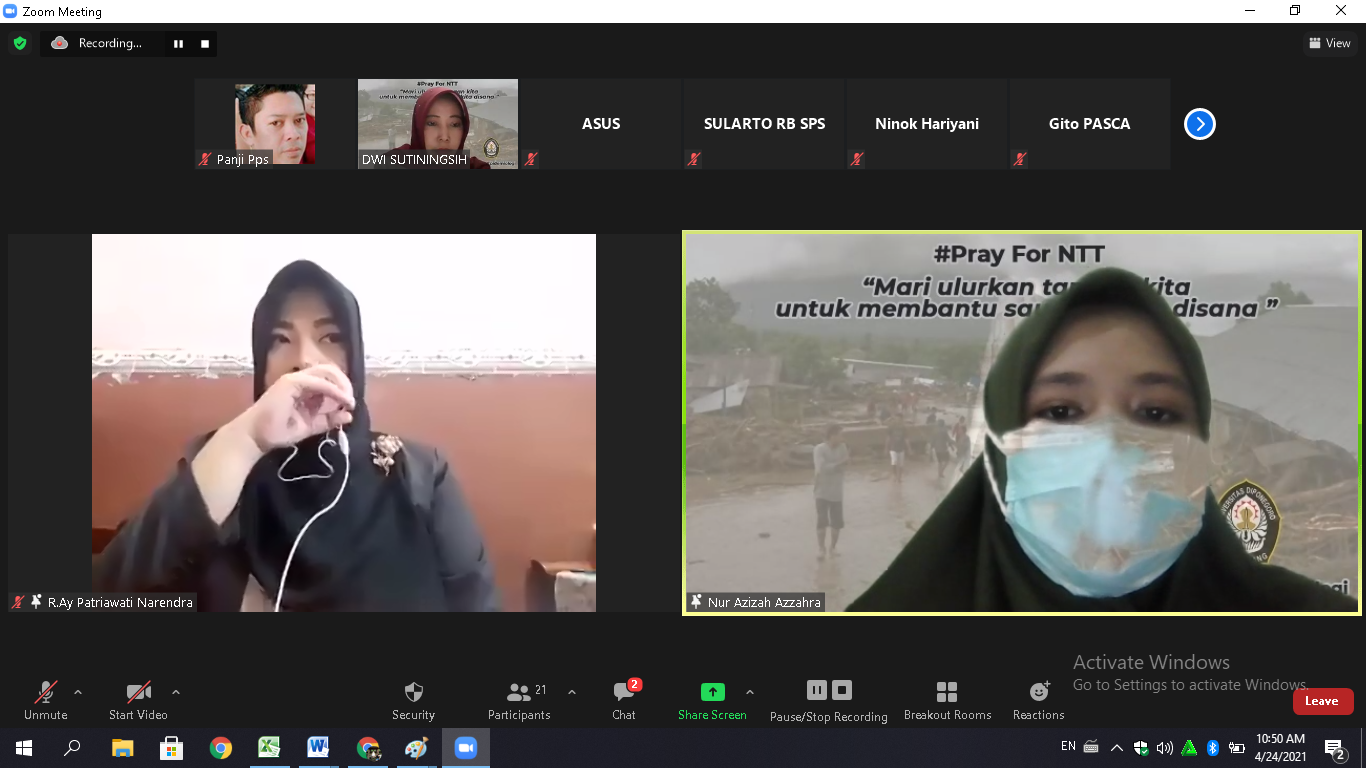Show next participants with blue arrow
Image resolution: width=1366 pixels, height=768 pixels.
(1199, 124)
